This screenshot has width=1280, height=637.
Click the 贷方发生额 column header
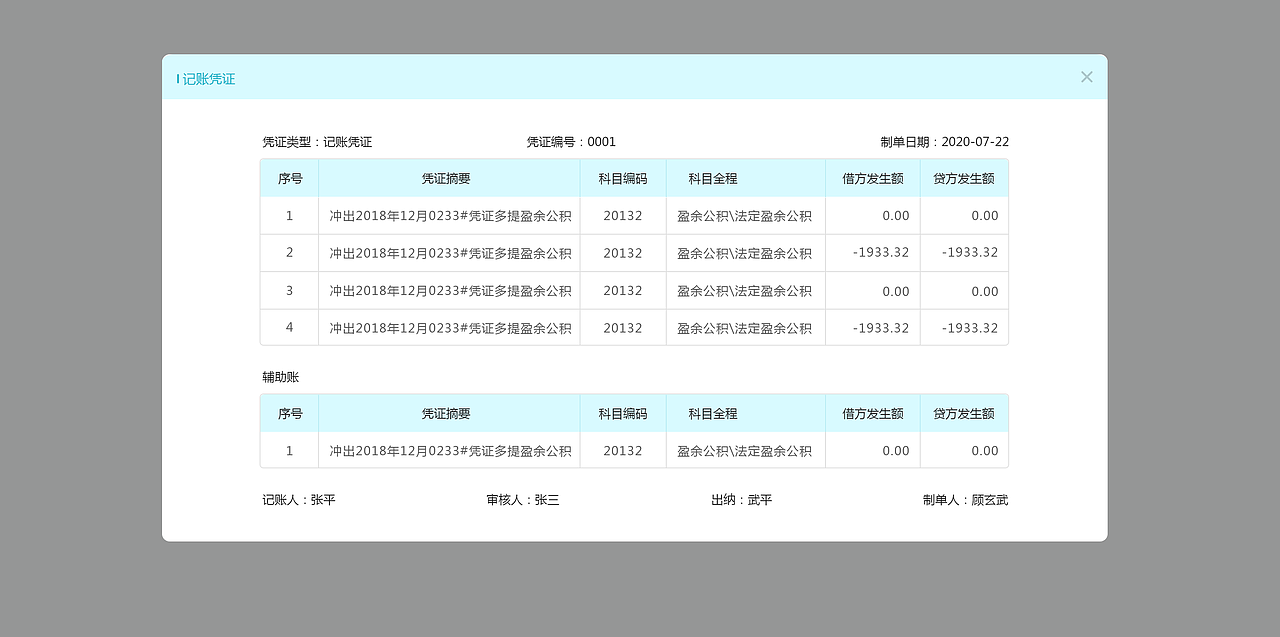point(964,177)
